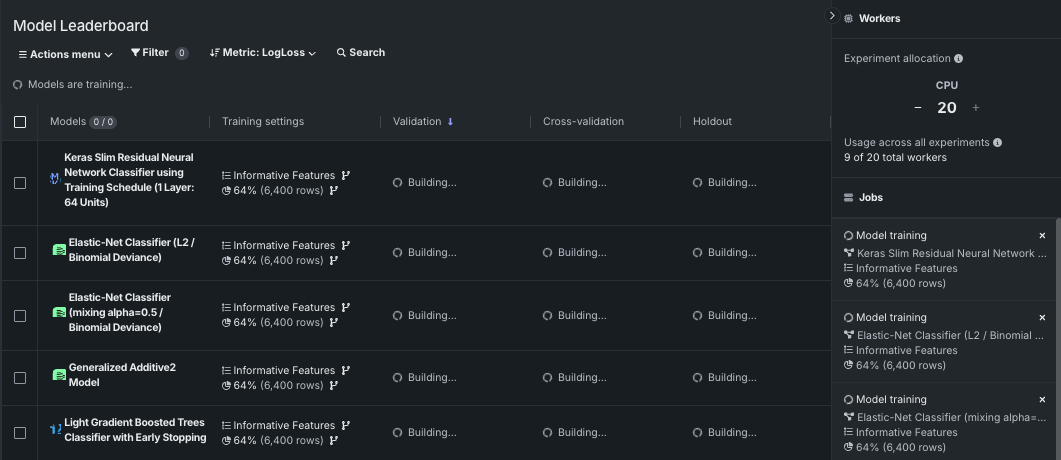This screenshot has height=460, width=1061.
Task: Collapse the Workers side panel
Action: (832, 16)
